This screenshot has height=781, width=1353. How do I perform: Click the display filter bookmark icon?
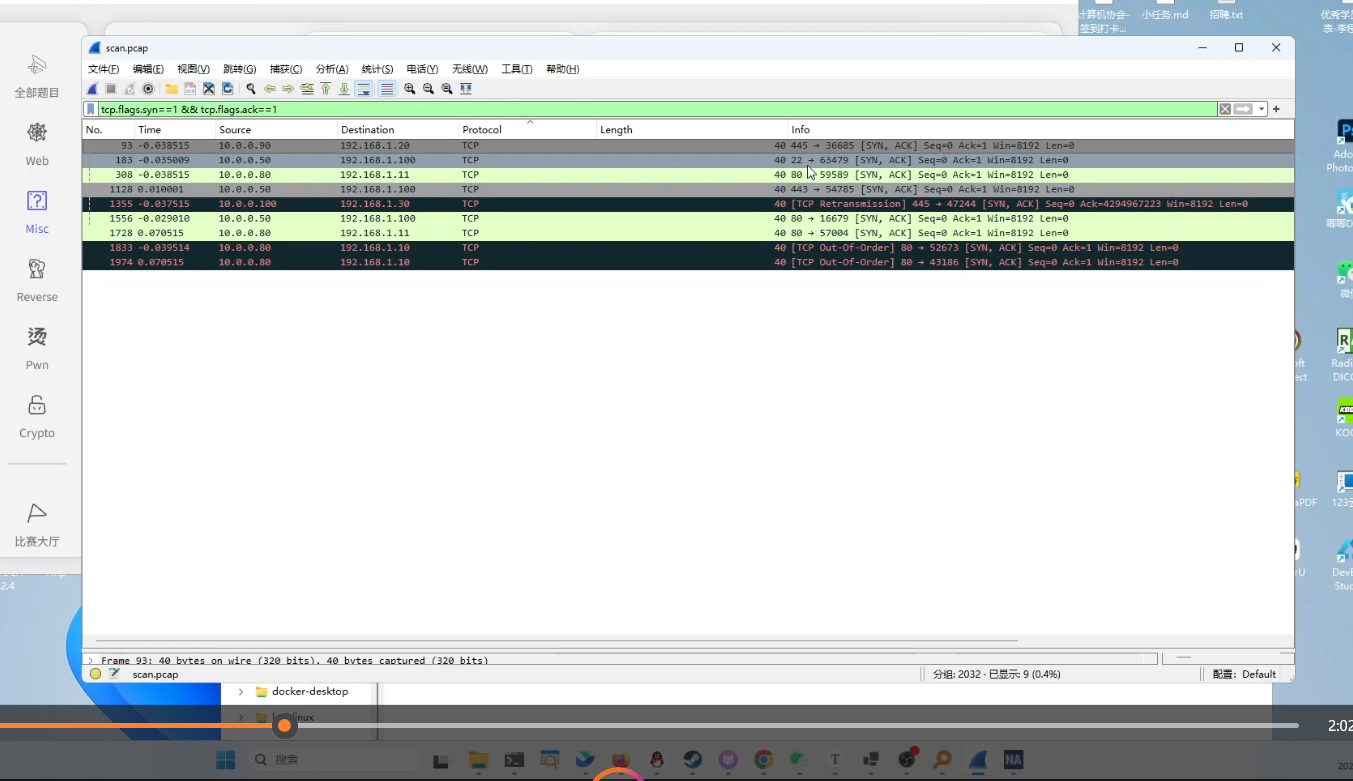pos(91,109)
